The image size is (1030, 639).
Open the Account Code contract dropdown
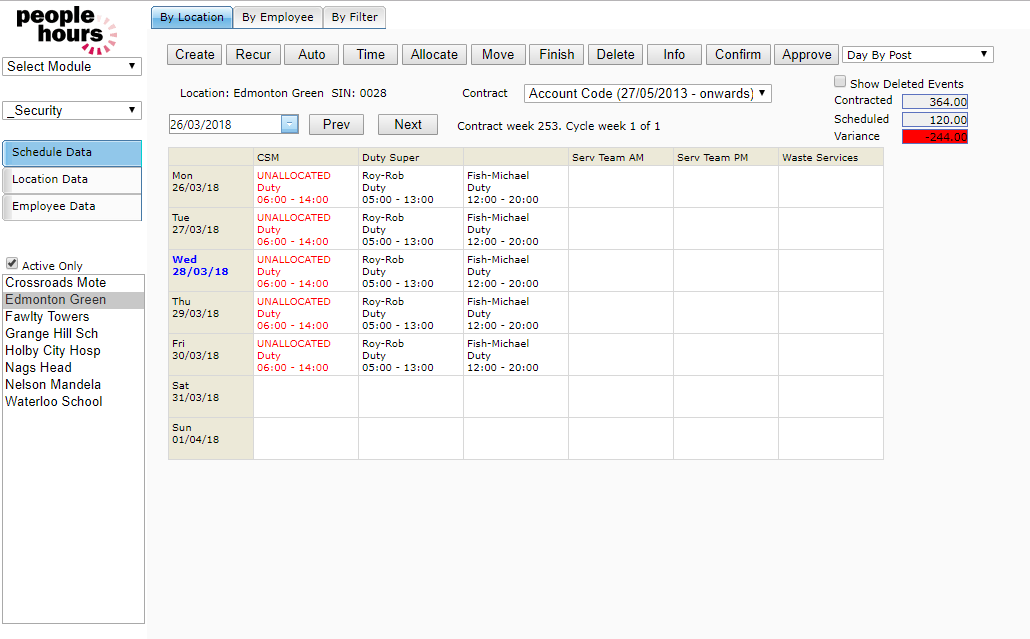(647, 94)
